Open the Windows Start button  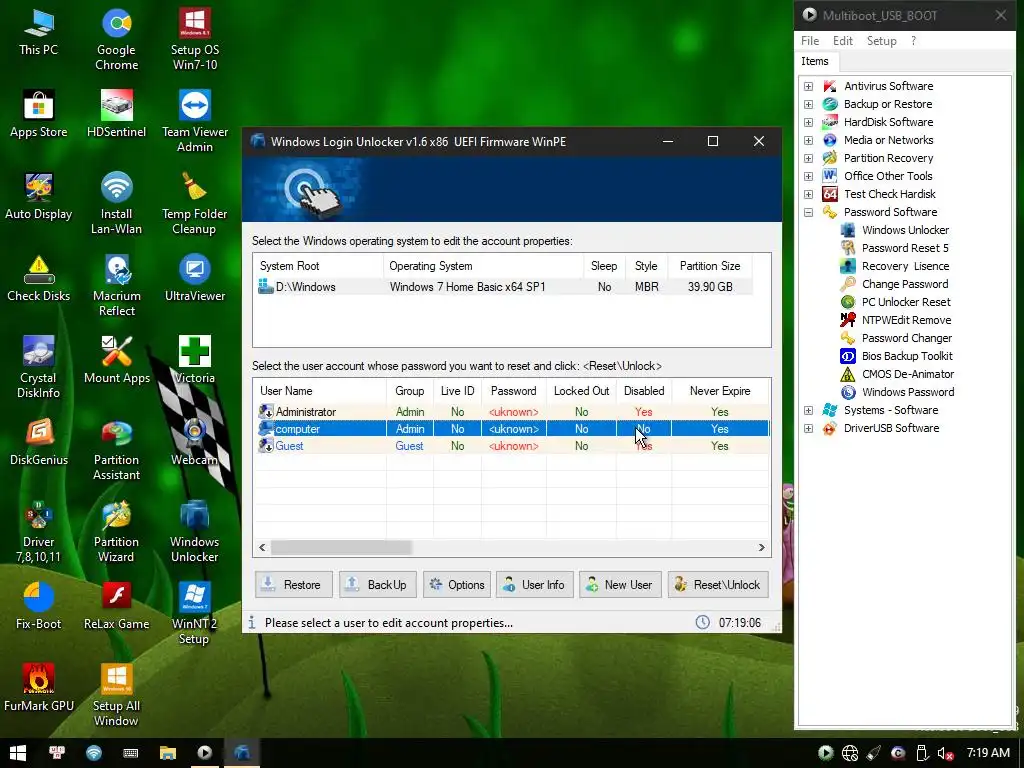tap(18, 753)
